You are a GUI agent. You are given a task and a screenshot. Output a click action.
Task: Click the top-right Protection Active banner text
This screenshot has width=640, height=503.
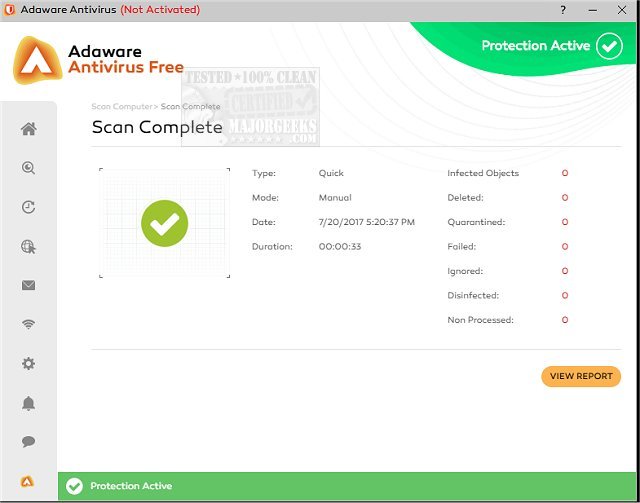click(x=536, y=46)
